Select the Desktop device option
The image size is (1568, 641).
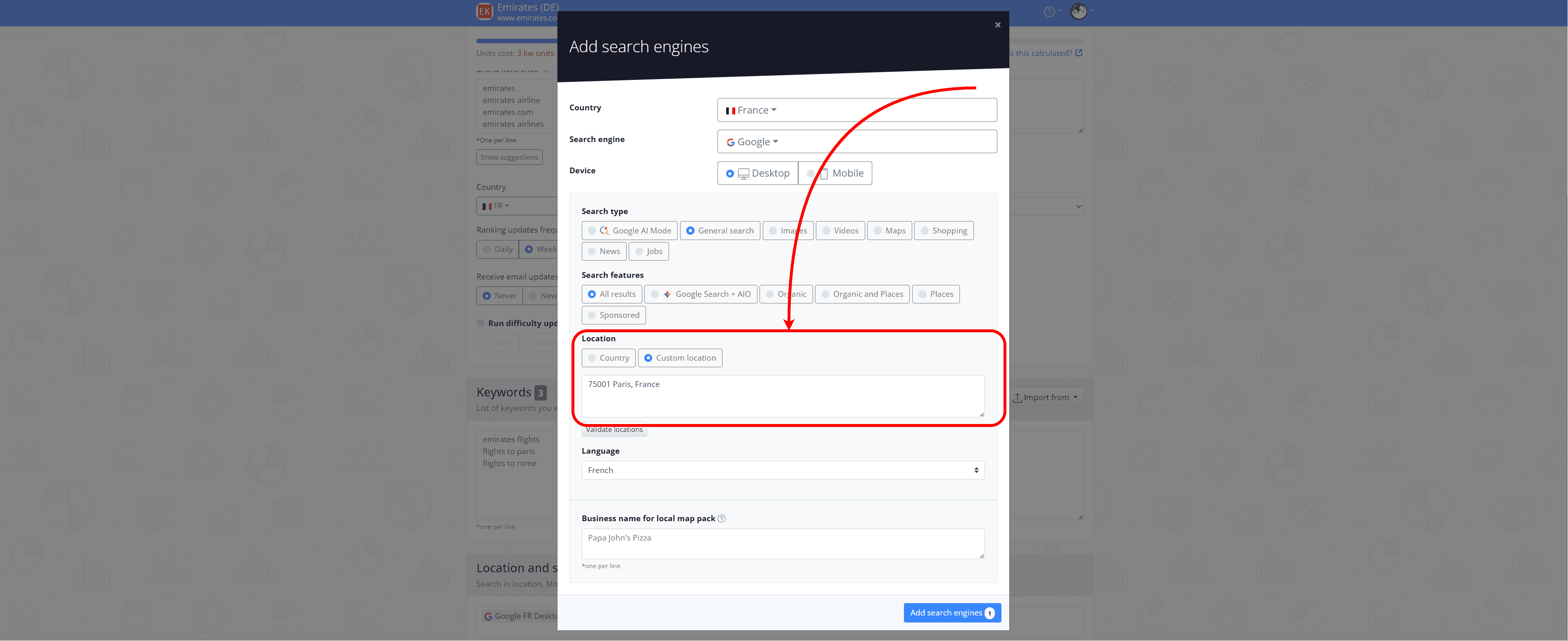click(x=758, y=173)
